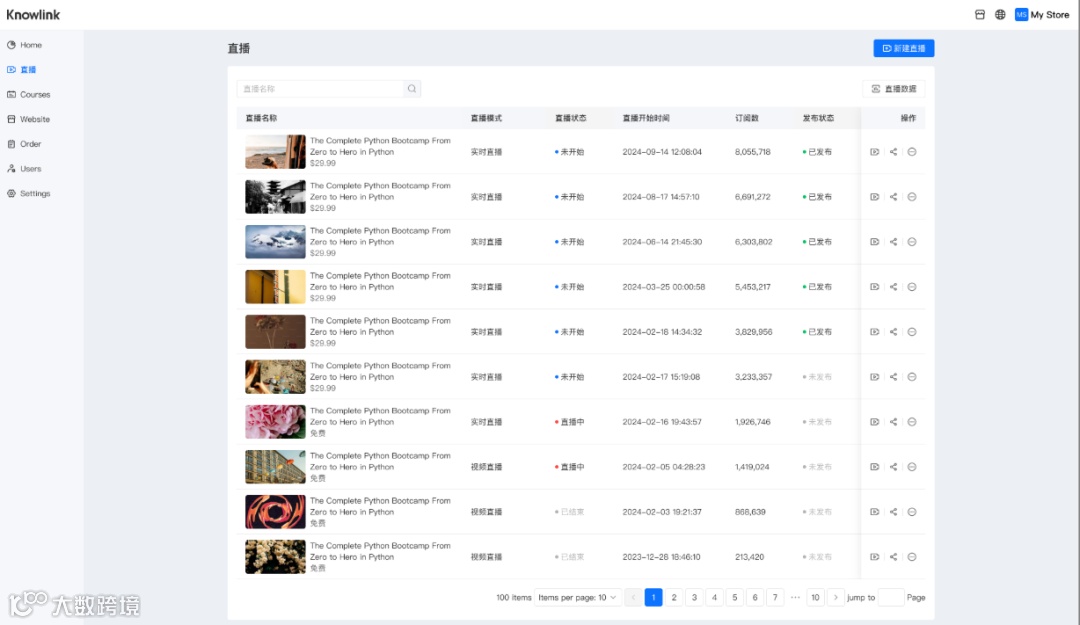The image size is (1080, 625).
Task: Click remove icon for 6,303,802 subscriptions row
Action: pos(912,242)
